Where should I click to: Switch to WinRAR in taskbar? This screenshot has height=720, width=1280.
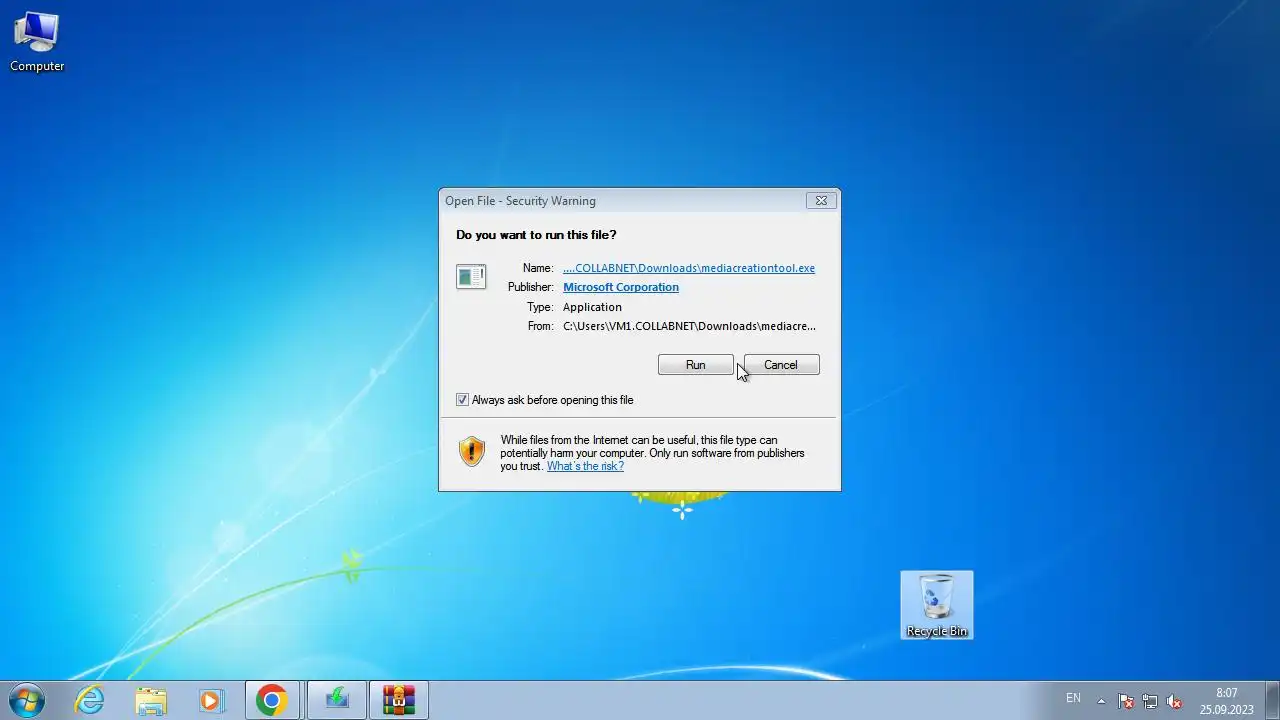pyautogui.click(x=399, y=700)
